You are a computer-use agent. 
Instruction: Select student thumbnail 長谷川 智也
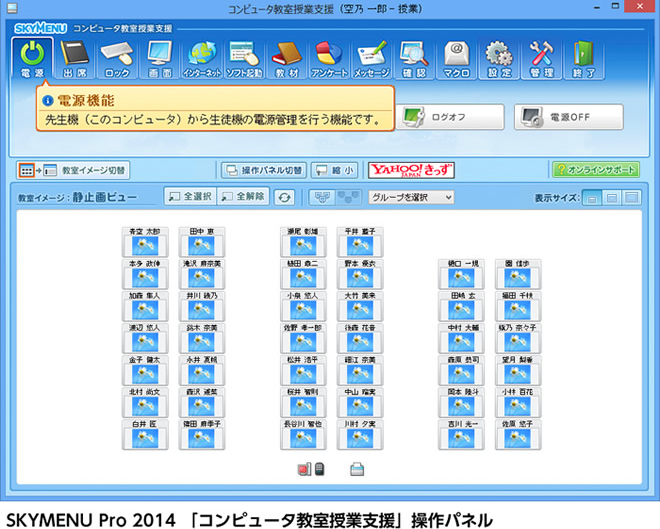303,435
